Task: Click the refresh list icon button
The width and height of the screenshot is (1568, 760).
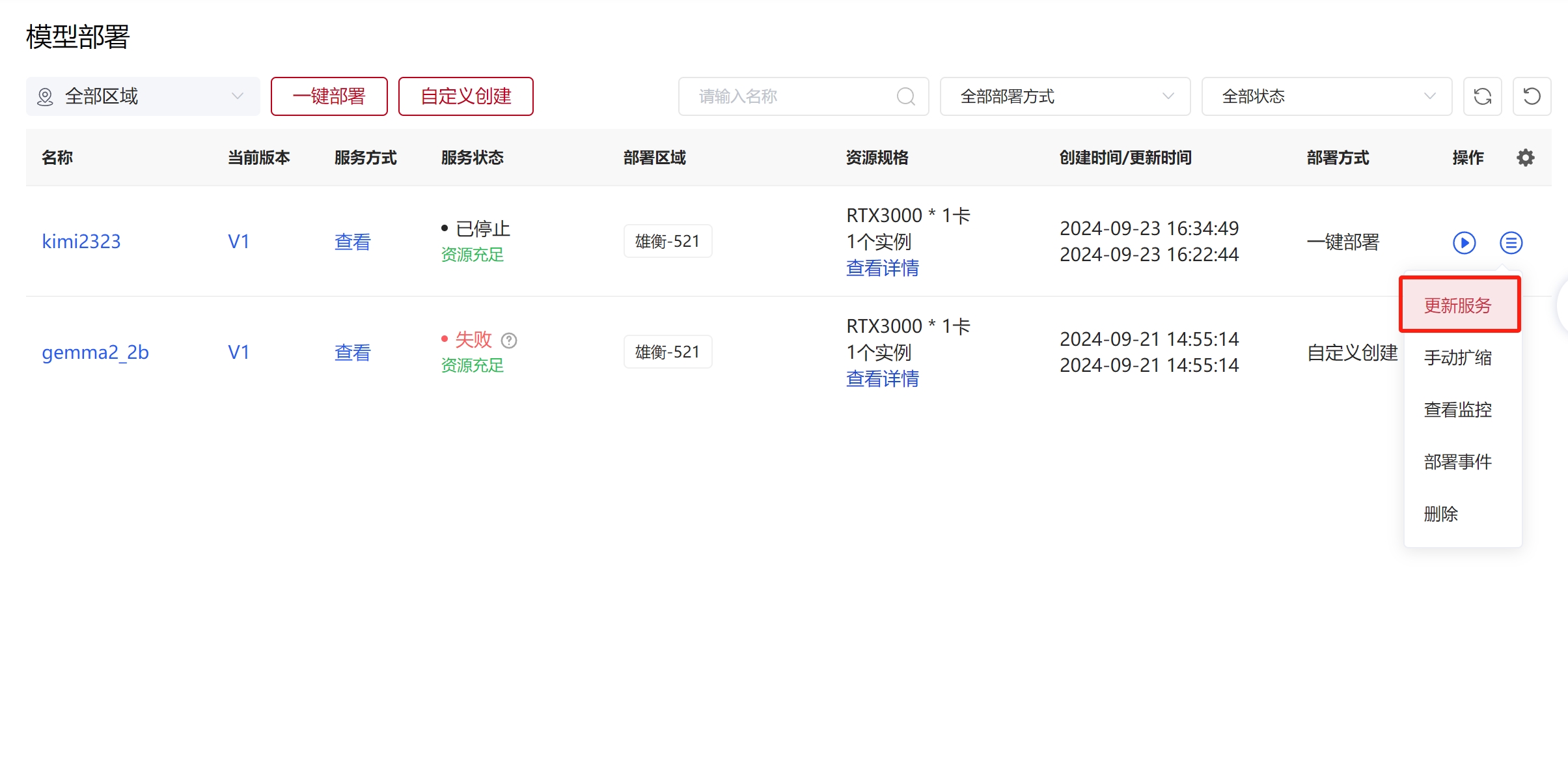Action: pyautogui.click(x=1482, y=96)
